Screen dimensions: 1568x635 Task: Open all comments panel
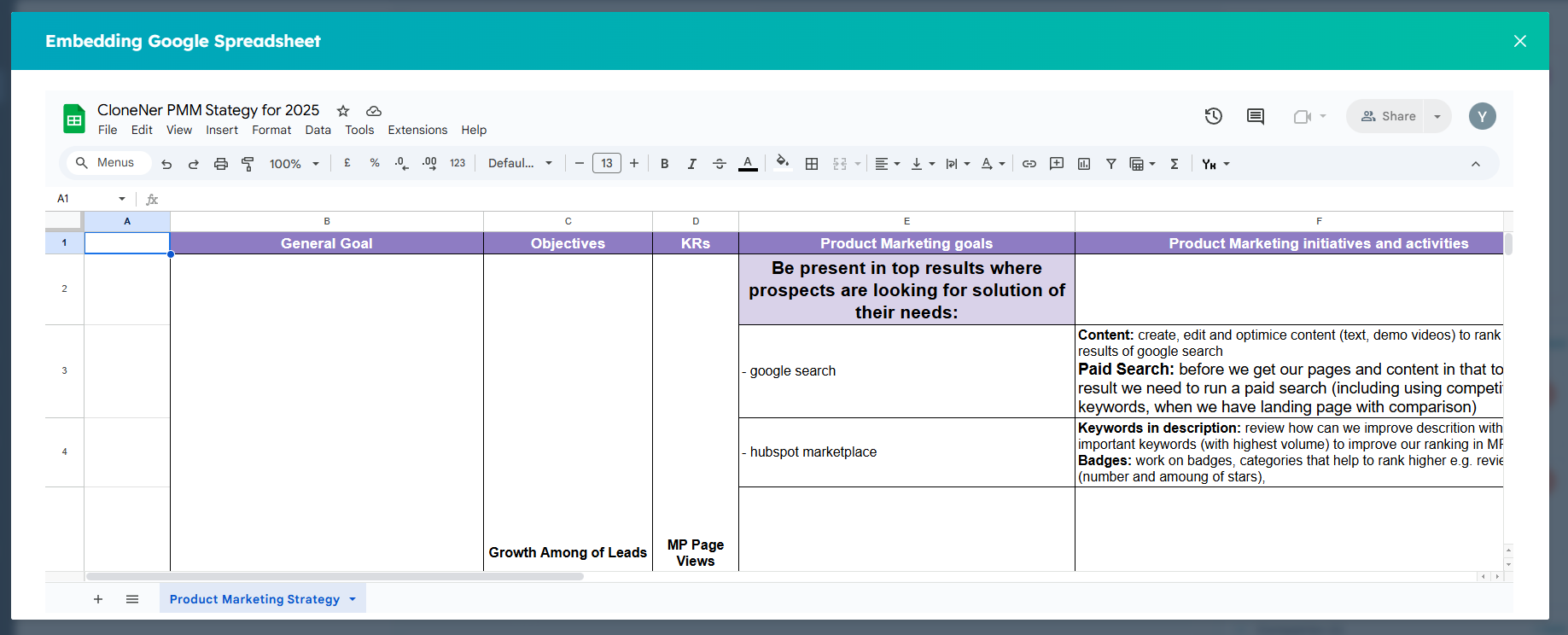1256,116
